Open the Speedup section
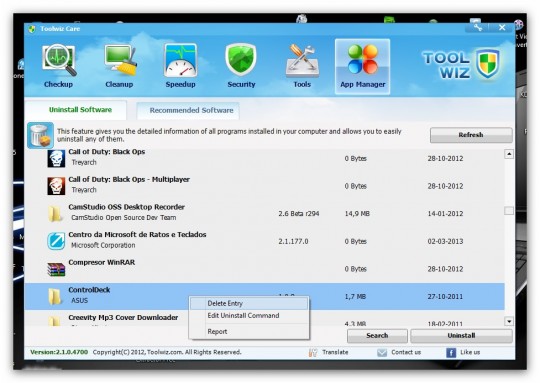 [x=180, y=66]
